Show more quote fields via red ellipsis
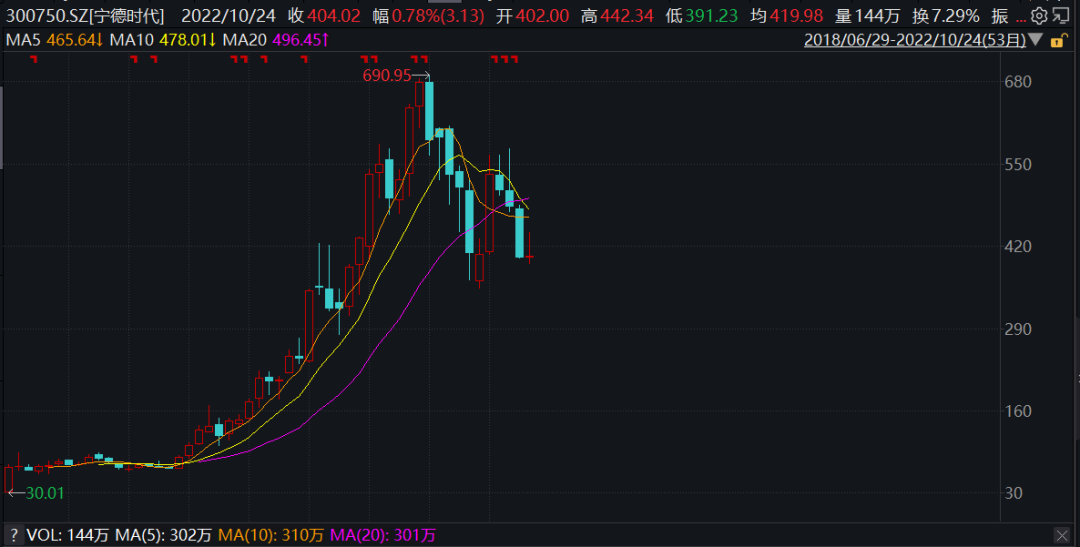1080x547 pixels. (1021, 19)
